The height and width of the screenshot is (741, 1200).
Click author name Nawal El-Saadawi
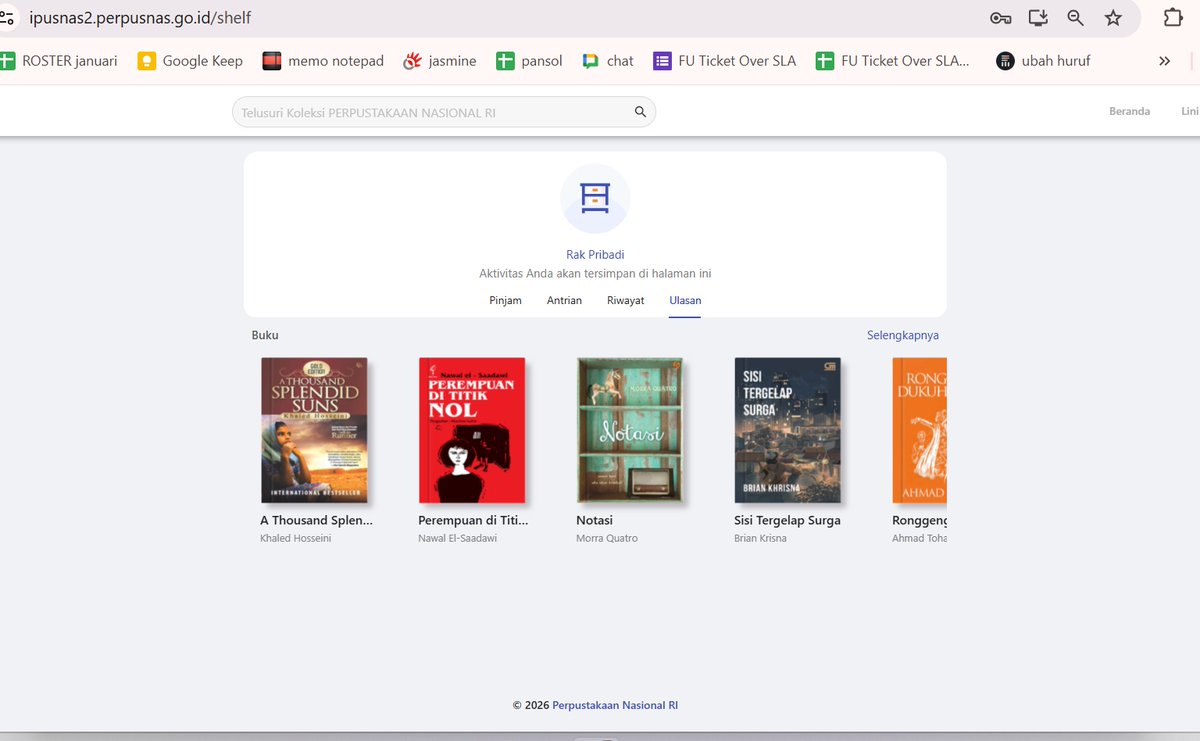click(457, 538)
